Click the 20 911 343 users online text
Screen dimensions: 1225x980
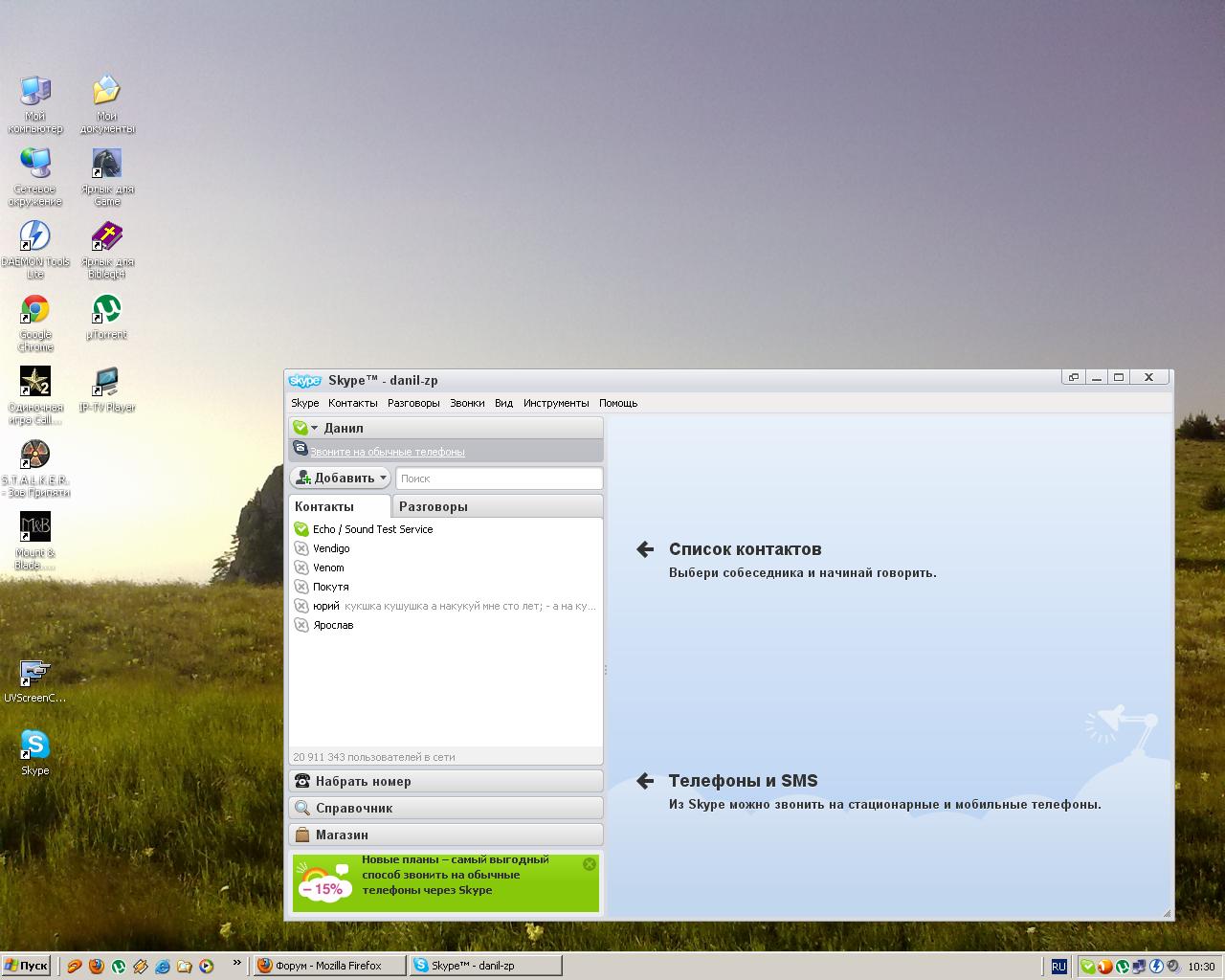pos(374,757)
